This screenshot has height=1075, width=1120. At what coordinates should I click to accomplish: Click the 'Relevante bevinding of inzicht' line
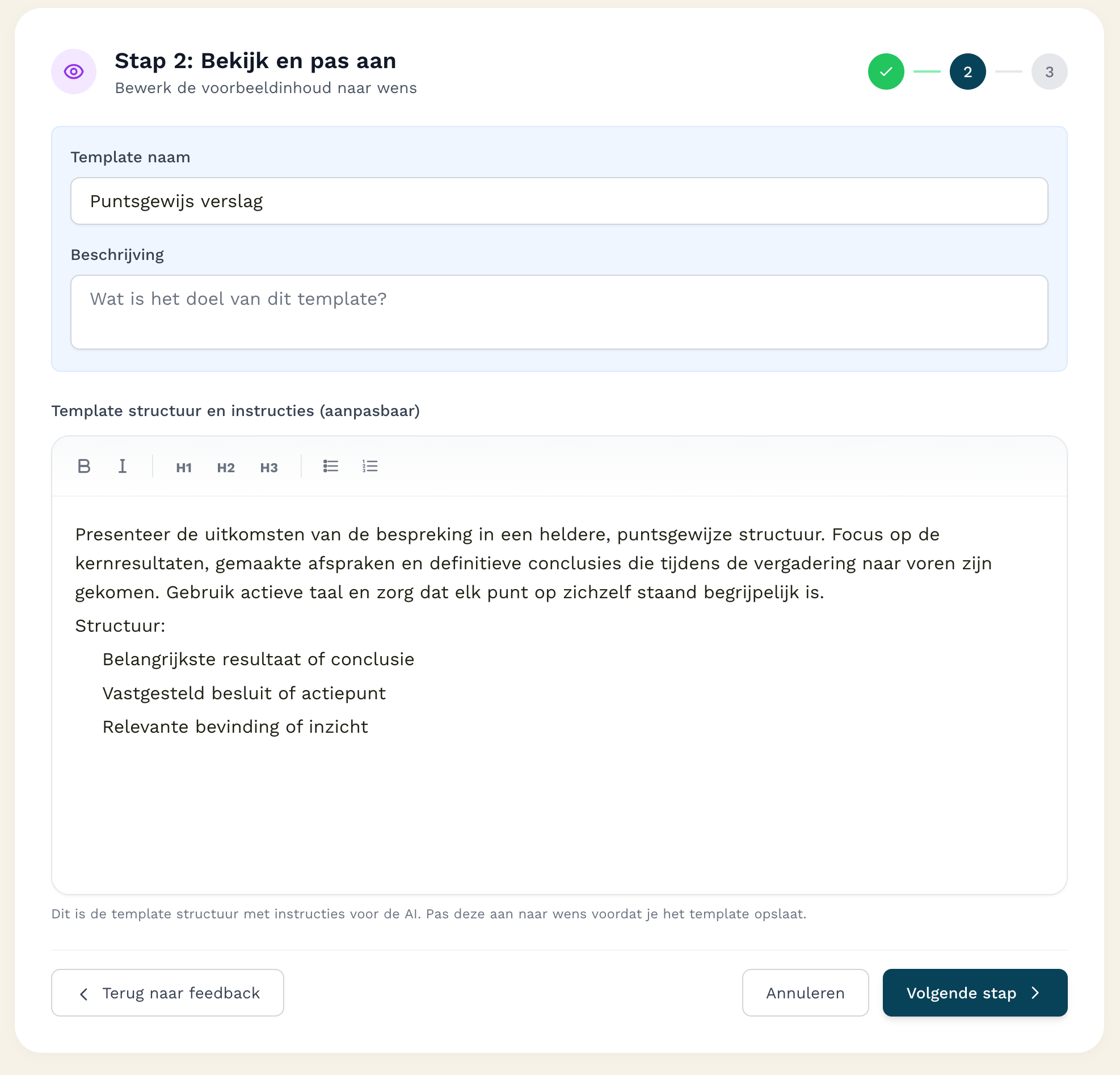pyautogui.click(x=235, y=727)
